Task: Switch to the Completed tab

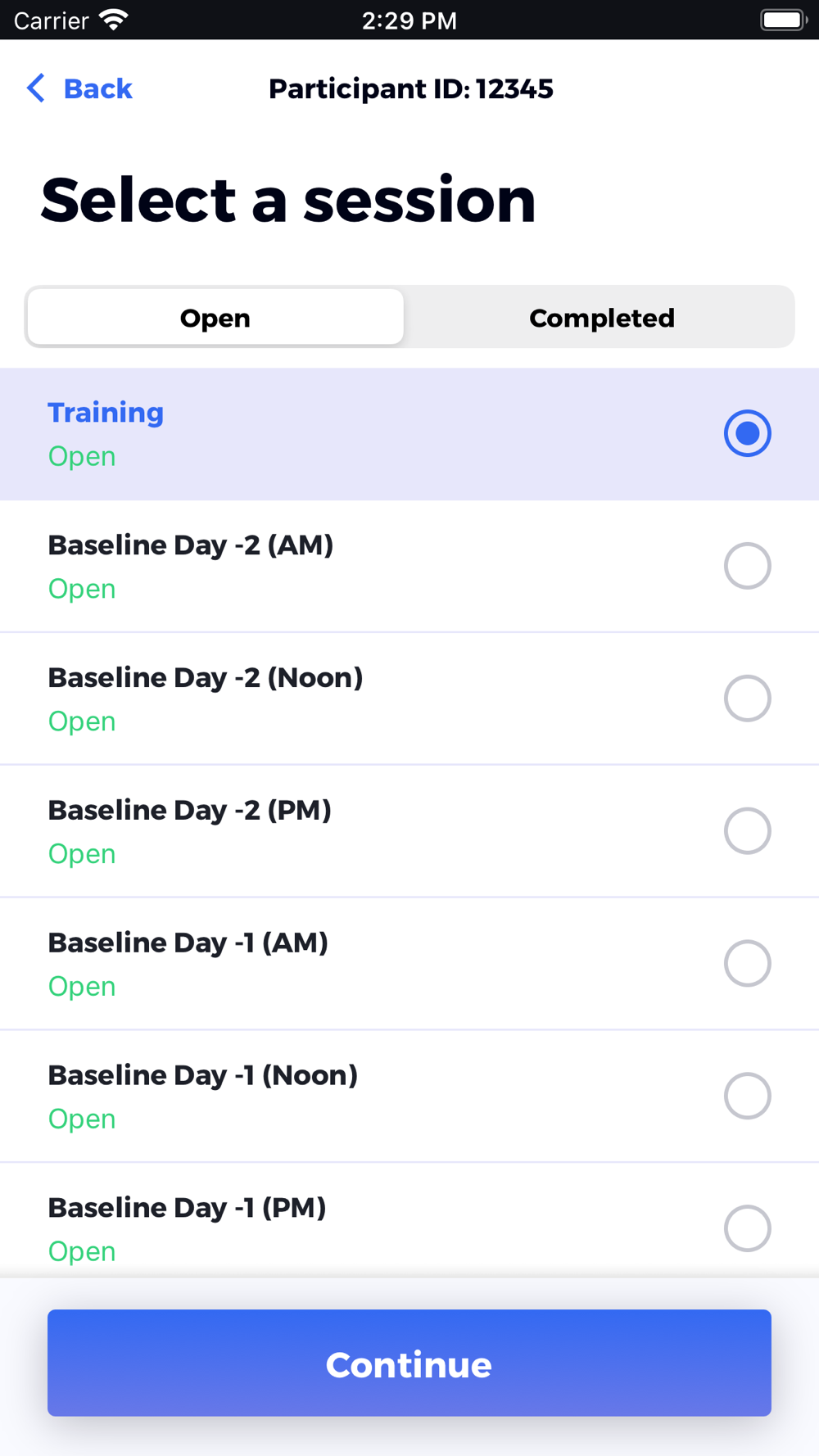Action: click(601, 318)
